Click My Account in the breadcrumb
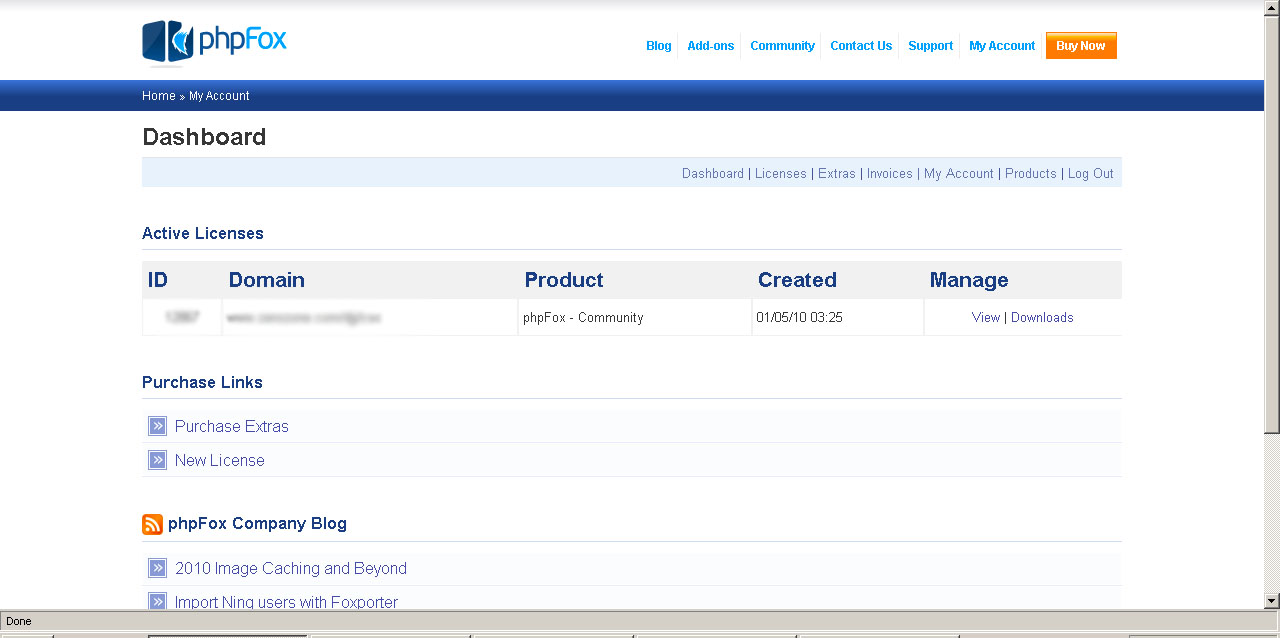The image size is (1280, 638). pos(219,96)
